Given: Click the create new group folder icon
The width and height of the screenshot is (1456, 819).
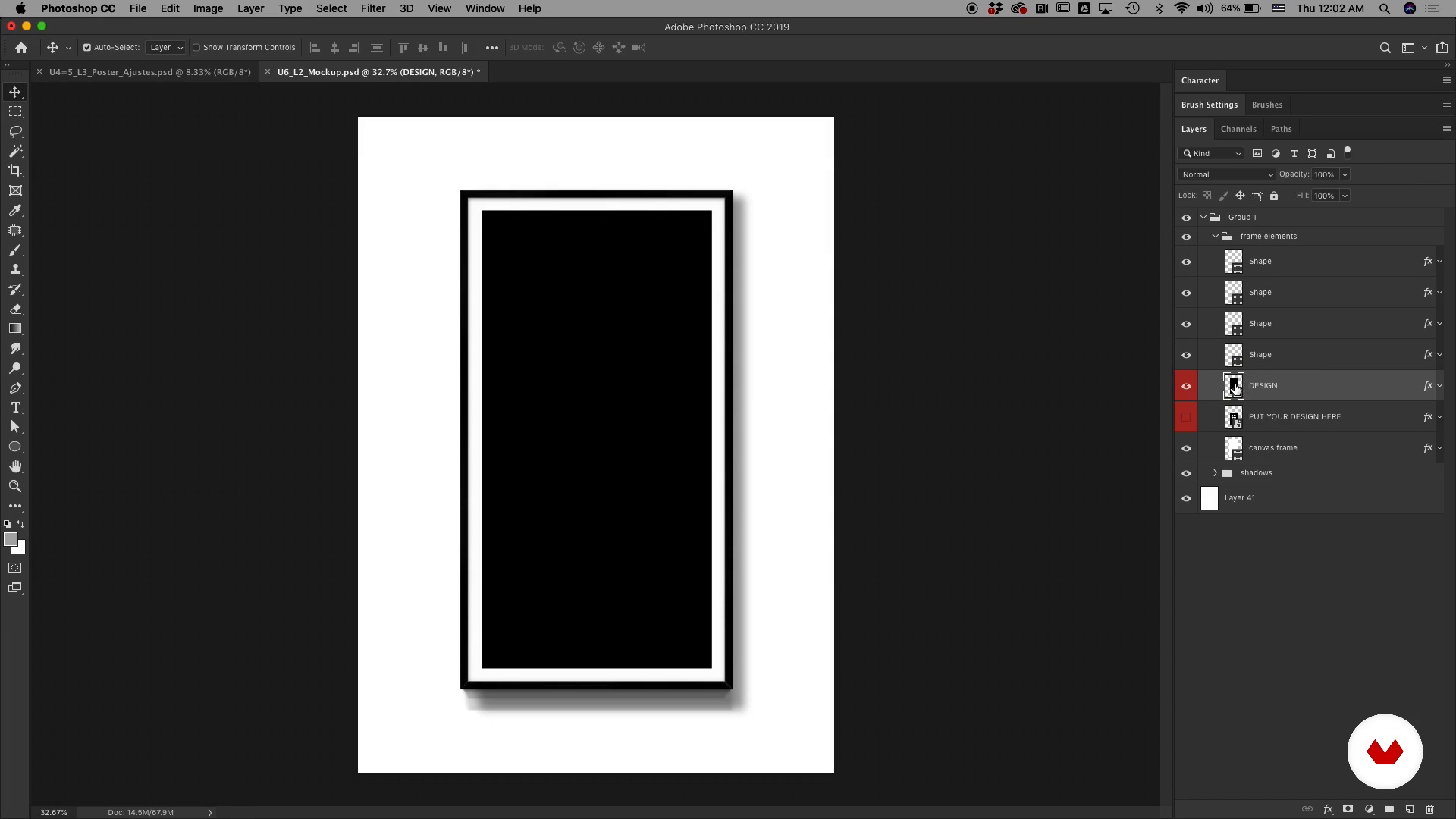Looking at the screenshot, I should (1389, 809).
